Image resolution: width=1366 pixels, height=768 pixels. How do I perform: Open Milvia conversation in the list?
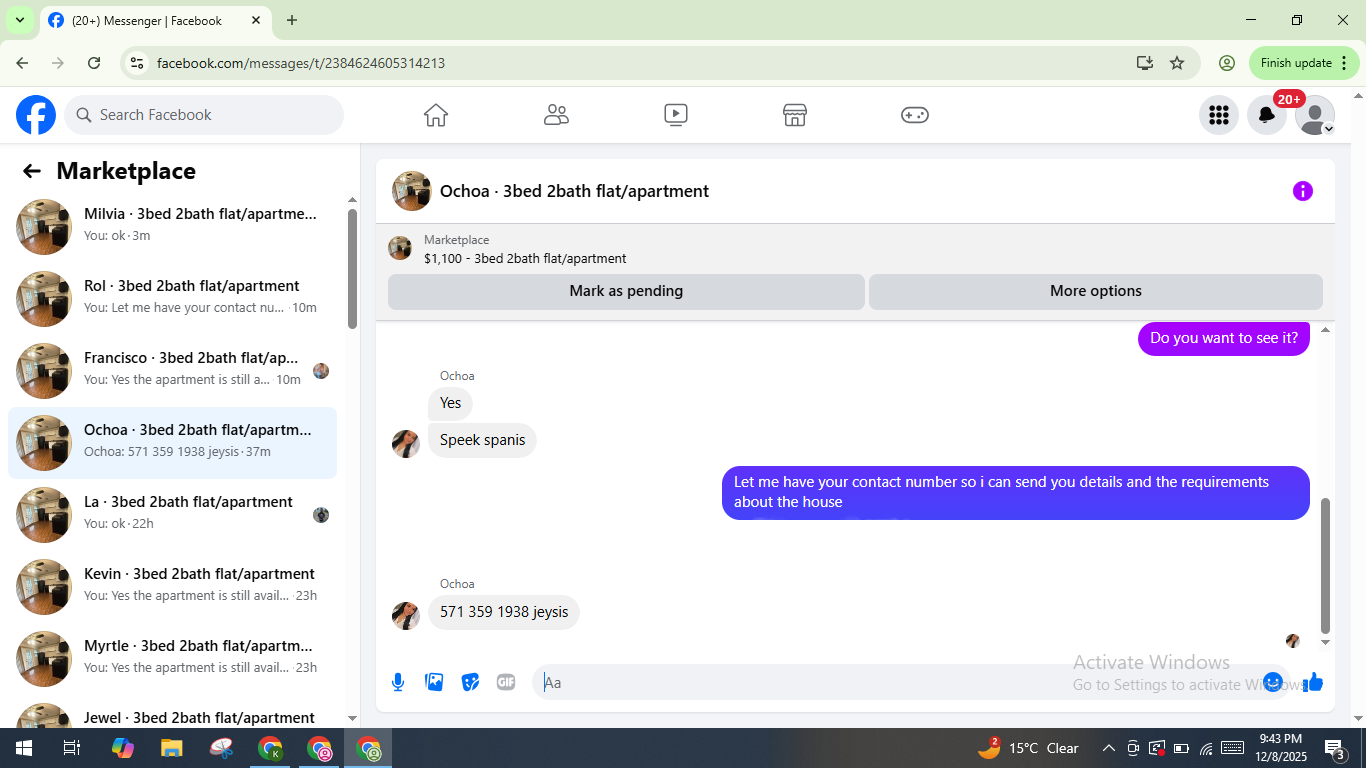tap(172, 227)
